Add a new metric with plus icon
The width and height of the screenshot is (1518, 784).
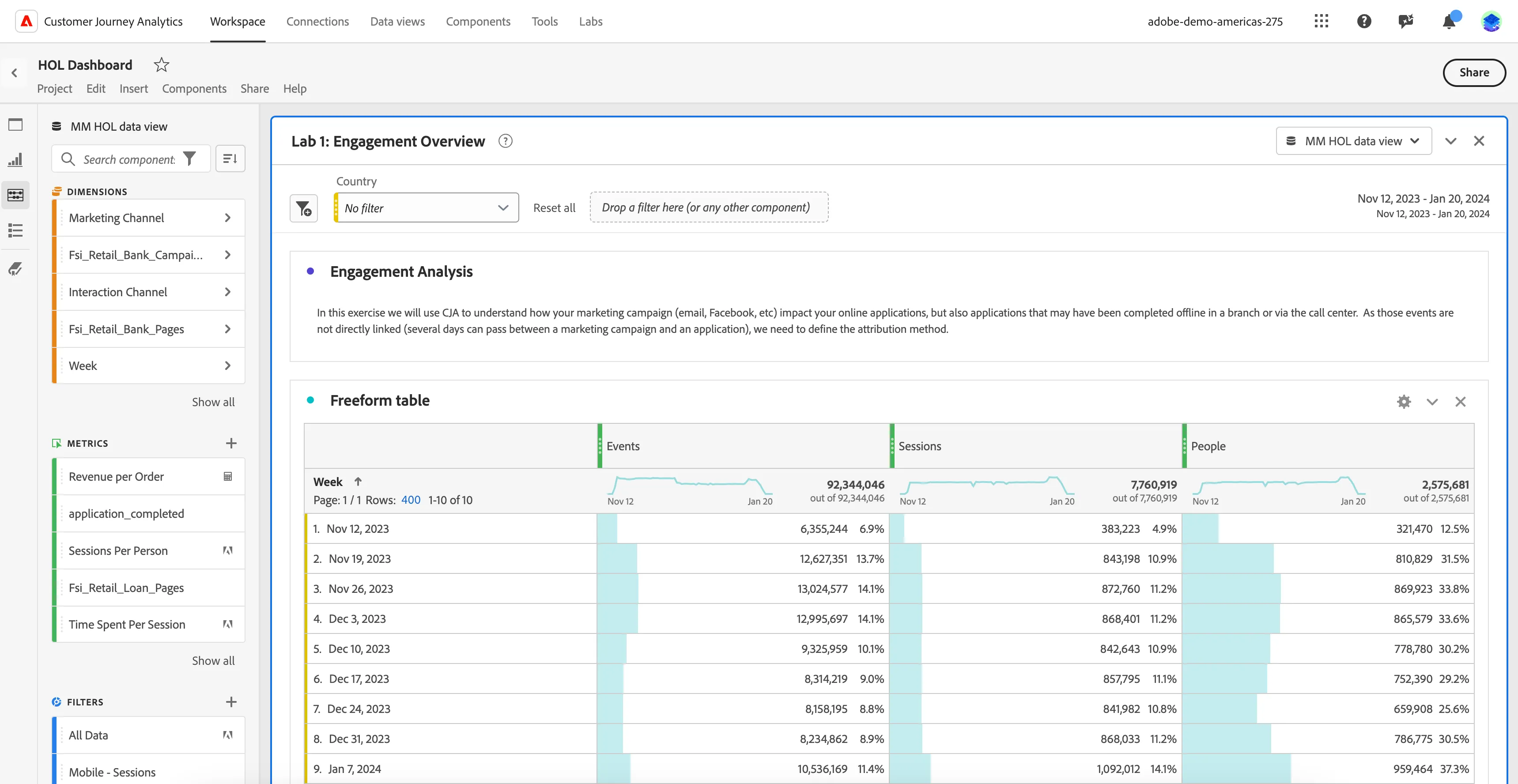(x=231, y=443)
